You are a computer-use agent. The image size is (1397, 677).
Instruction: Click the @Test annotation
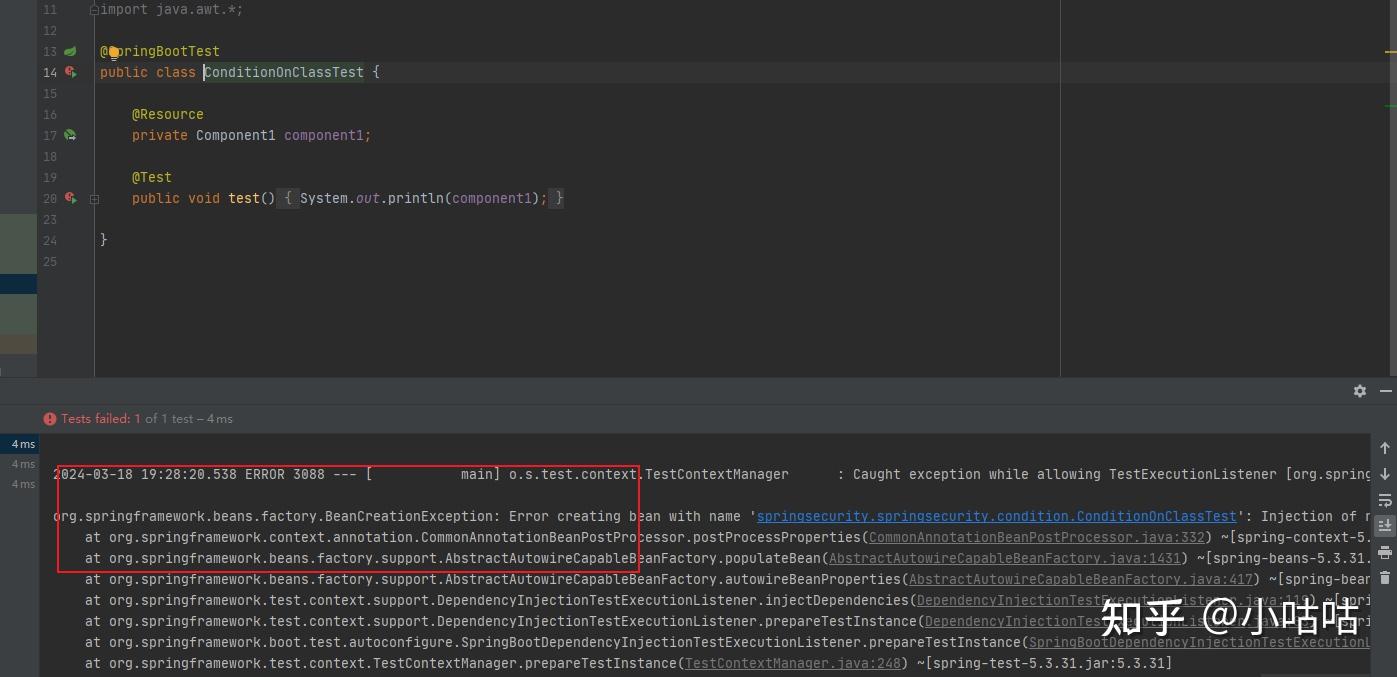(x=152, y=177)
